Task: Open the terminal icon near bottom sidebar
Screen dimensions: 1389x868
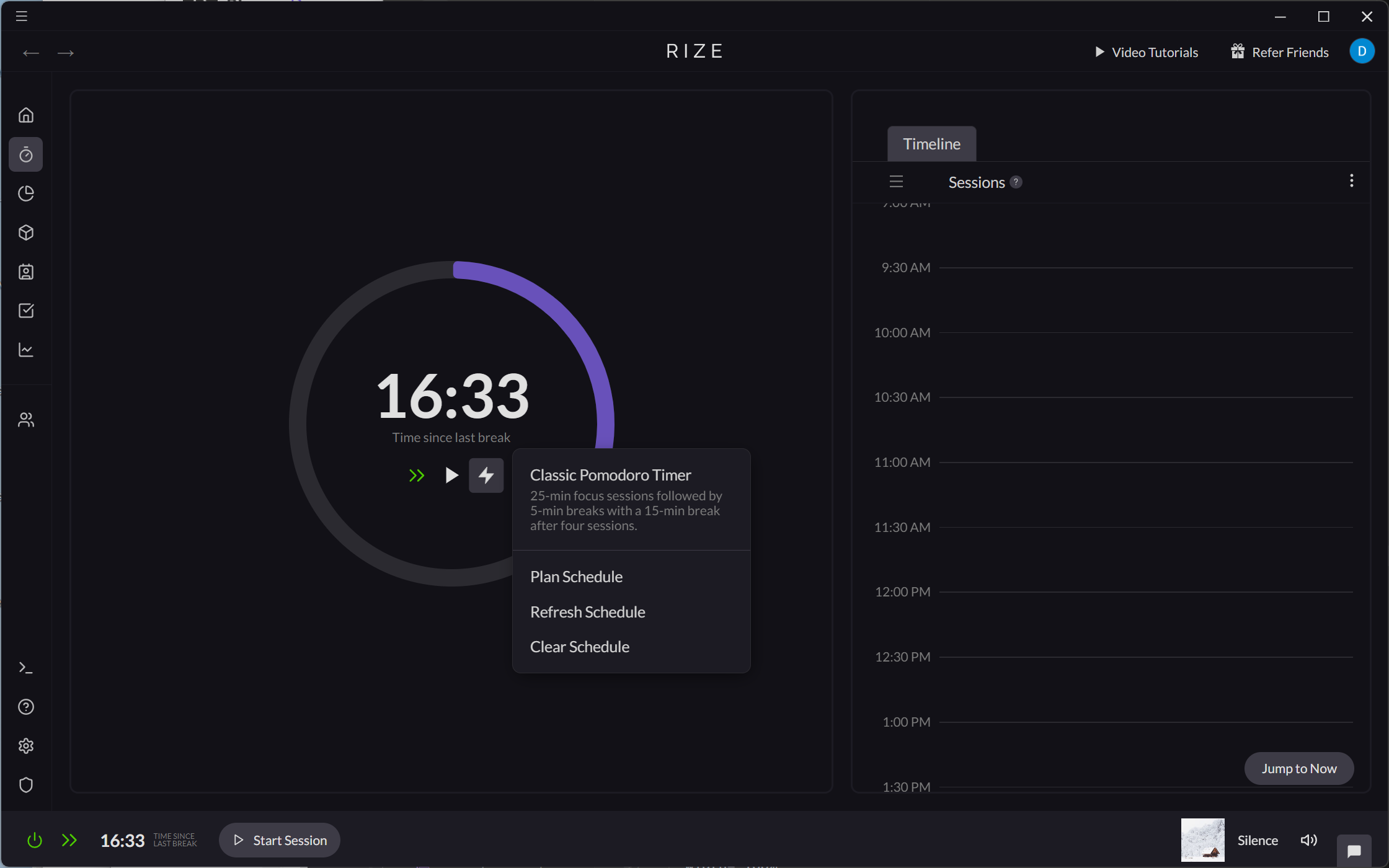Action: [26, 668]
